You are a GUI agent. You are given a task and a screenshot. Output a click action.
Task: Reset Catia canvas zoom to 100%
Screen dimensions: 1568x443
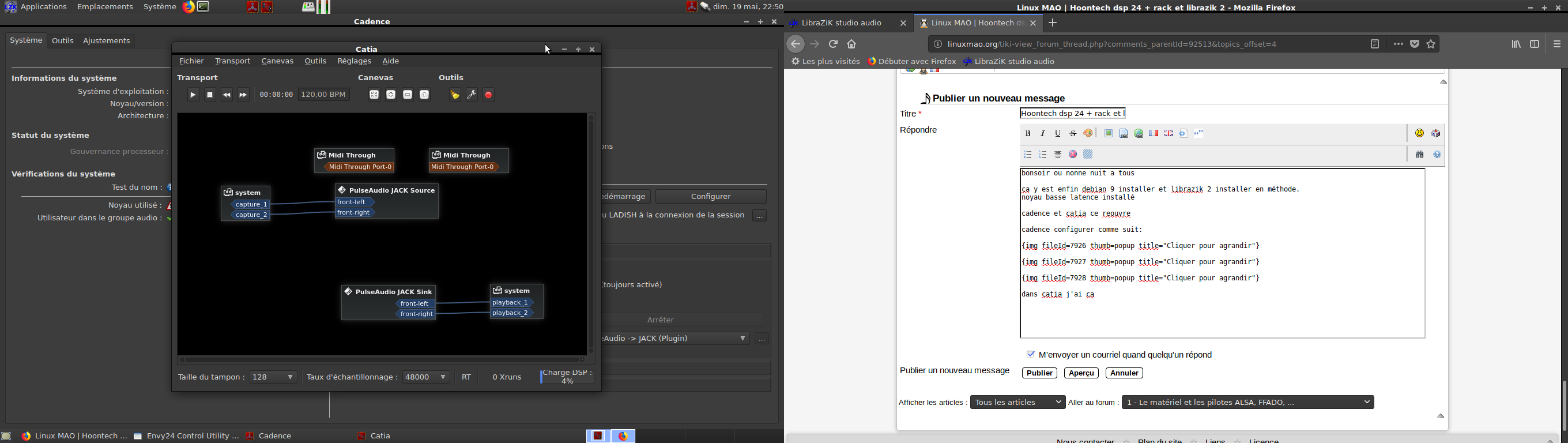pos(425,95)
